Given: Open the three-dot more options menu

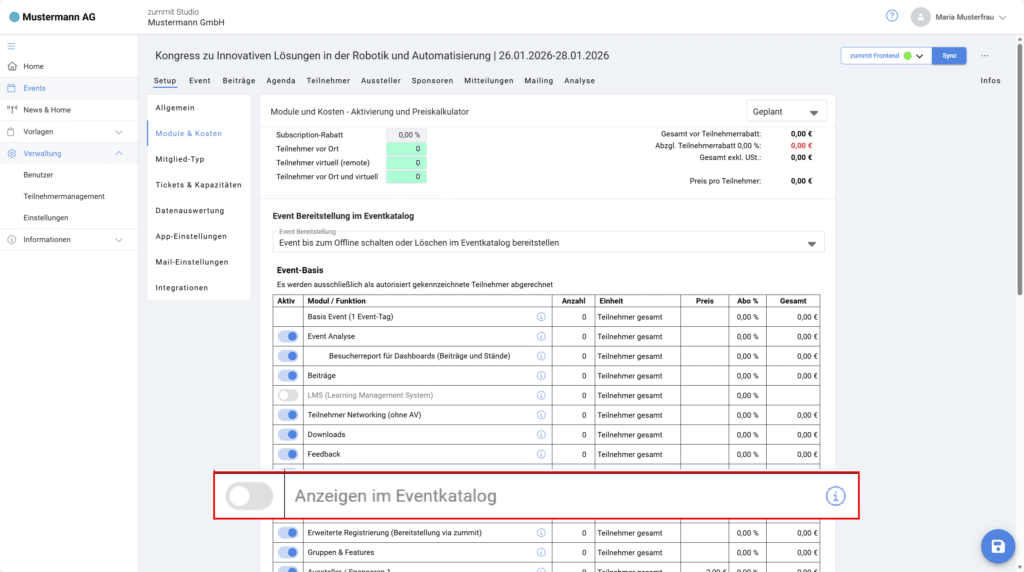Looking at the screenshot, I should pyautogui.click(x=985, y=56).
